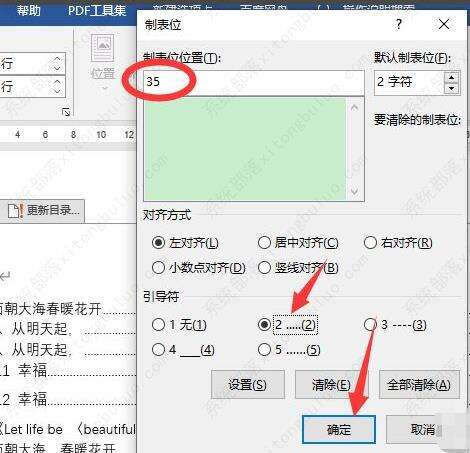Decrease default tab stop value

point(452,88)
